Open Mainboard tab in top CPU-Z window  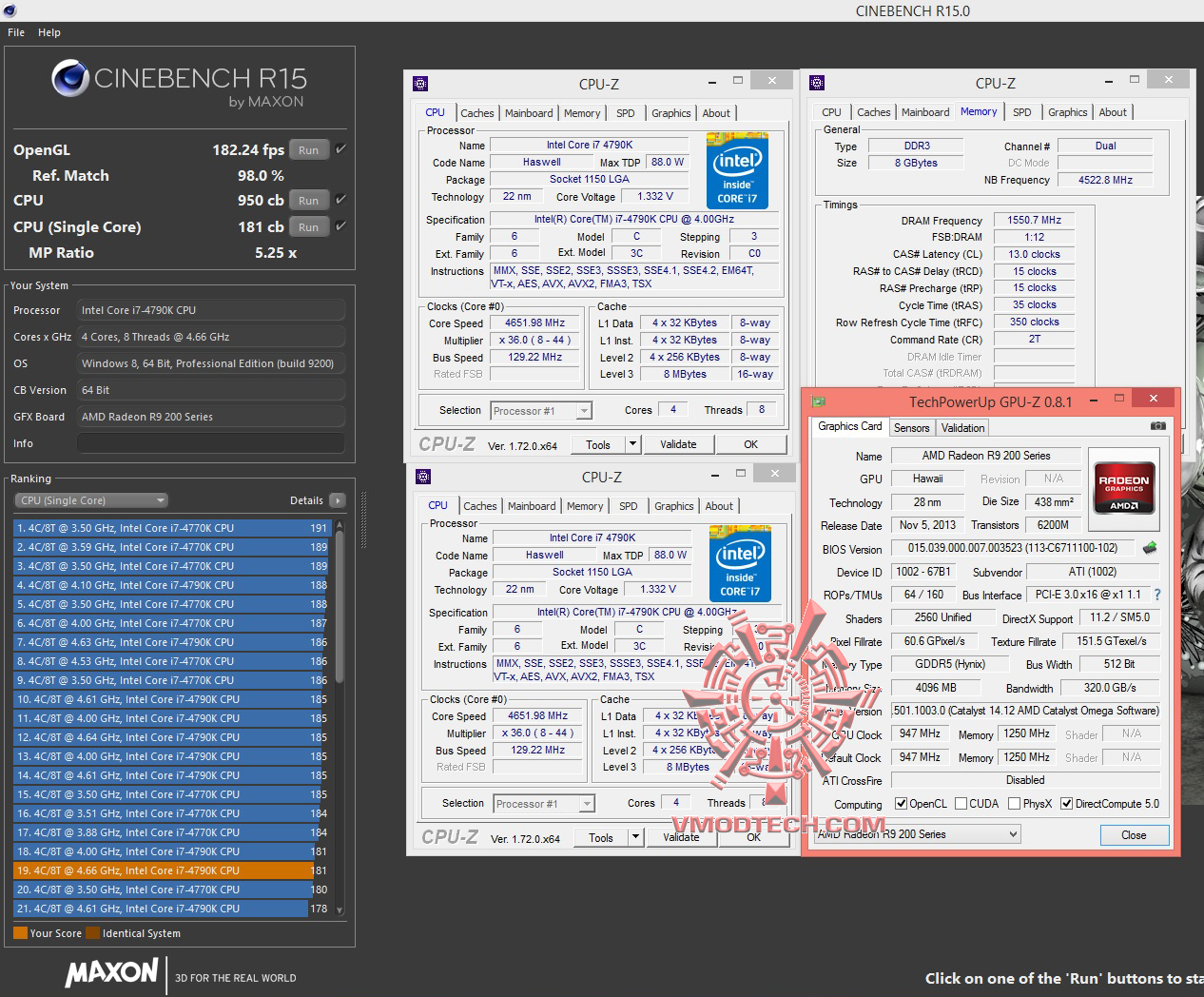pos(529,113)
